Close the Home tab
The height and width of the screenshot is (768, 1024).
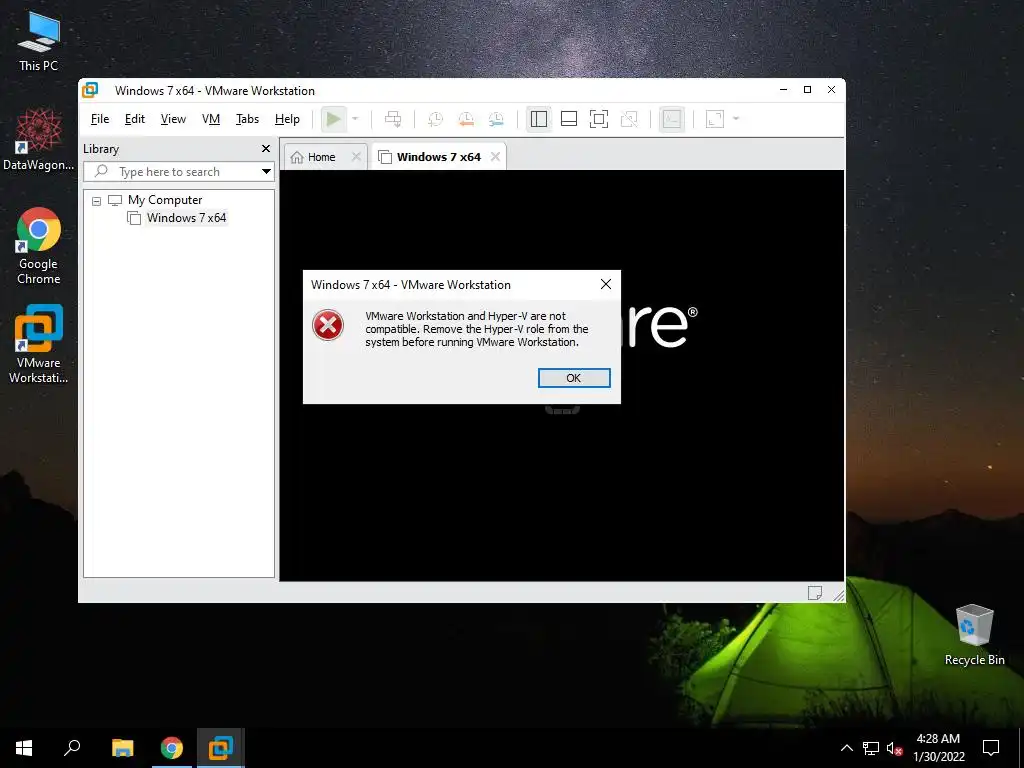click(356, 157)
